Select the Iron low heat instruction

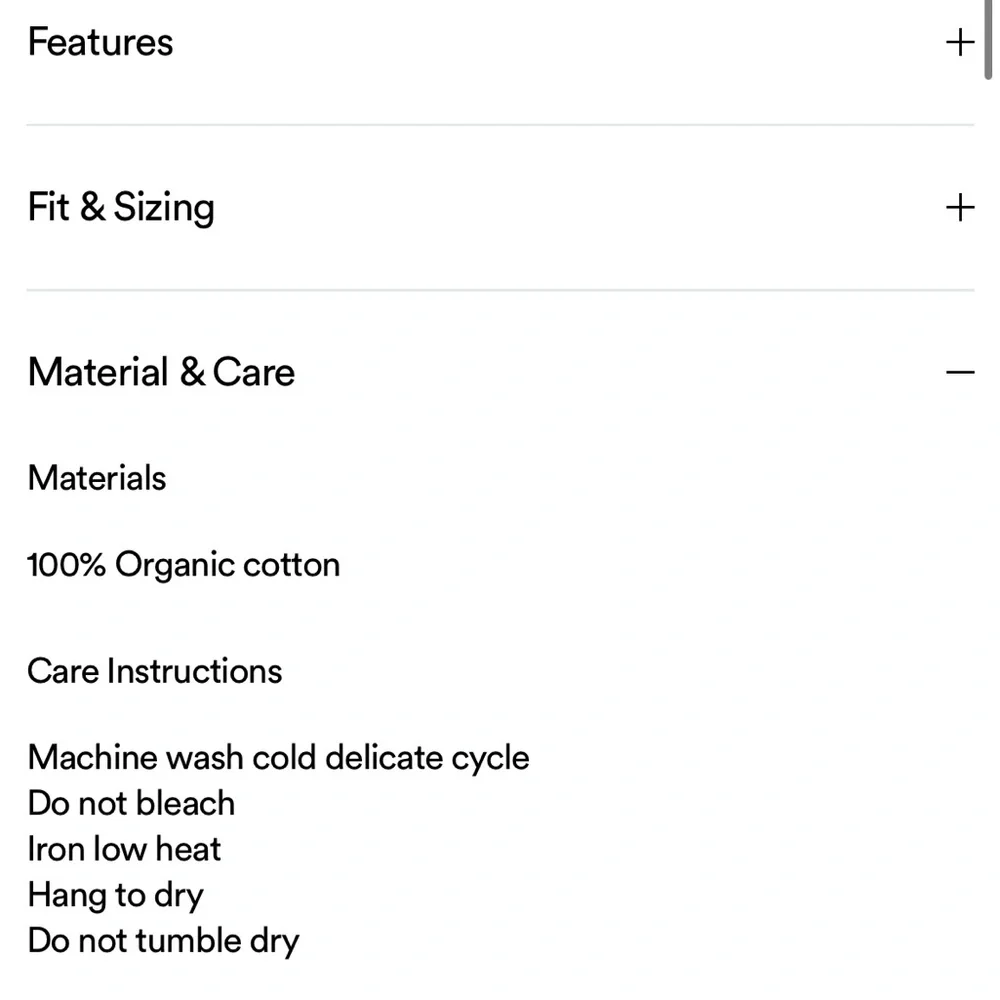124,849
